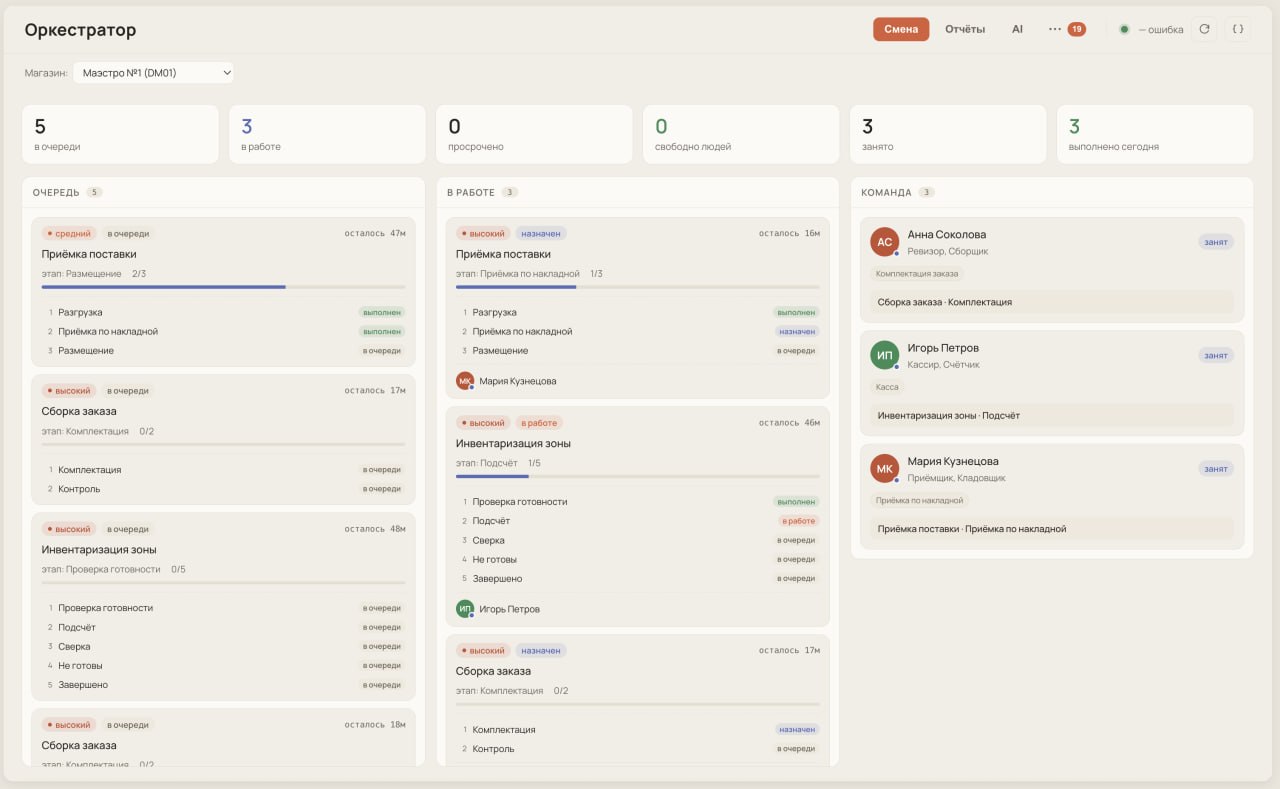Click 'Завершено' step in queued Инвентаризация зоны
1280x789 pixels.
click(83, 685)
